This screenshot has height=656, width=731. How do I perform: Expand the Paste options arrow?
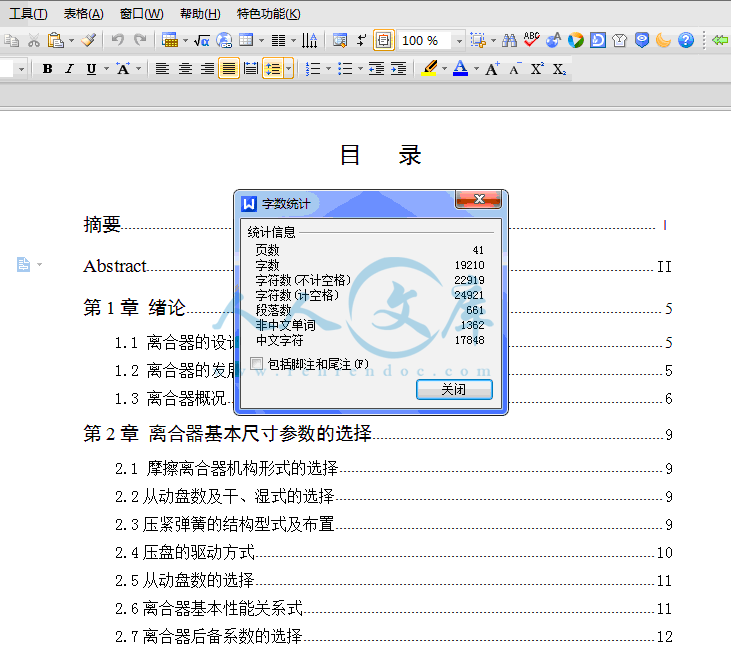tap(71, 41)
